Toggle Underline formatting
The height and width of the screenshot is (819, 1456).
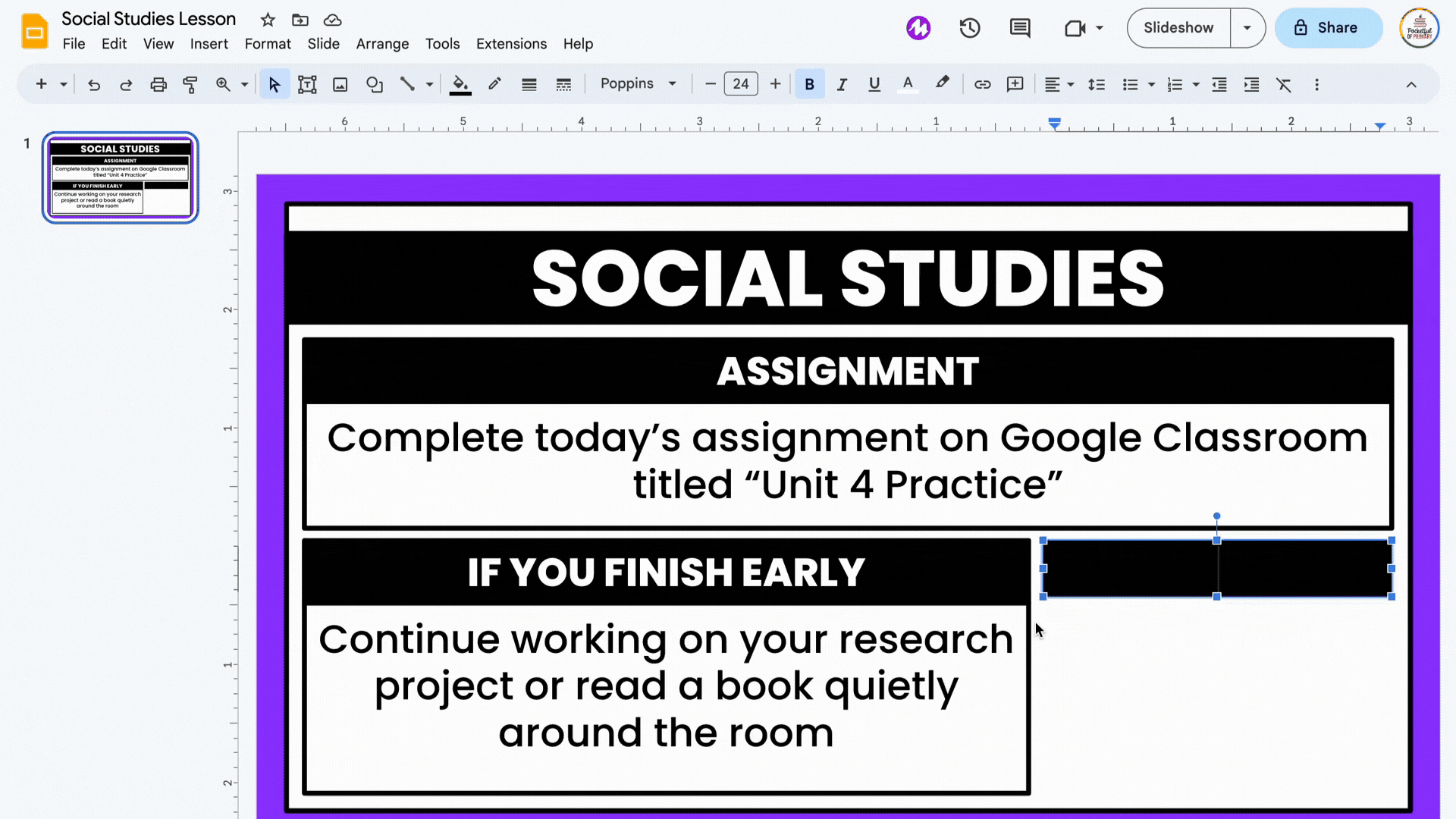click(874, 84)
